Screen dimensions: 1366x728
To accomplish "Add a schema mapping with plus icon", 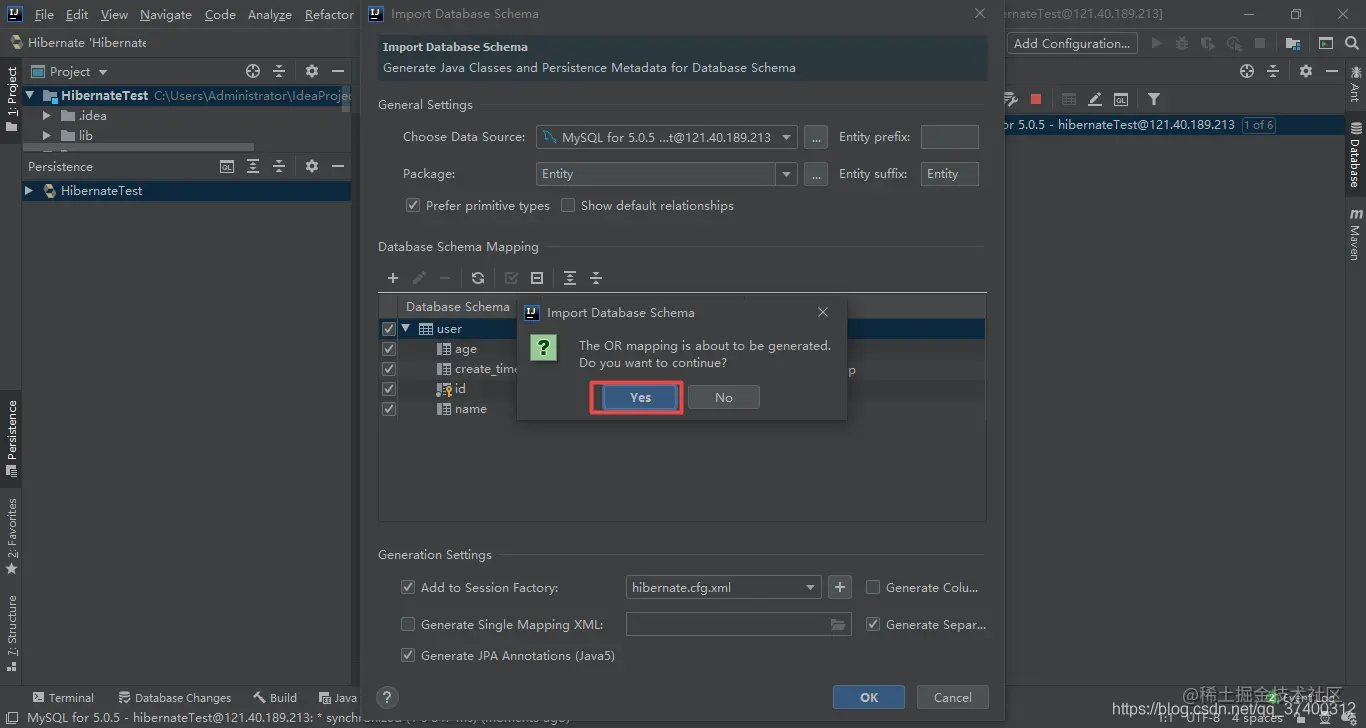I will pos(393,278).
